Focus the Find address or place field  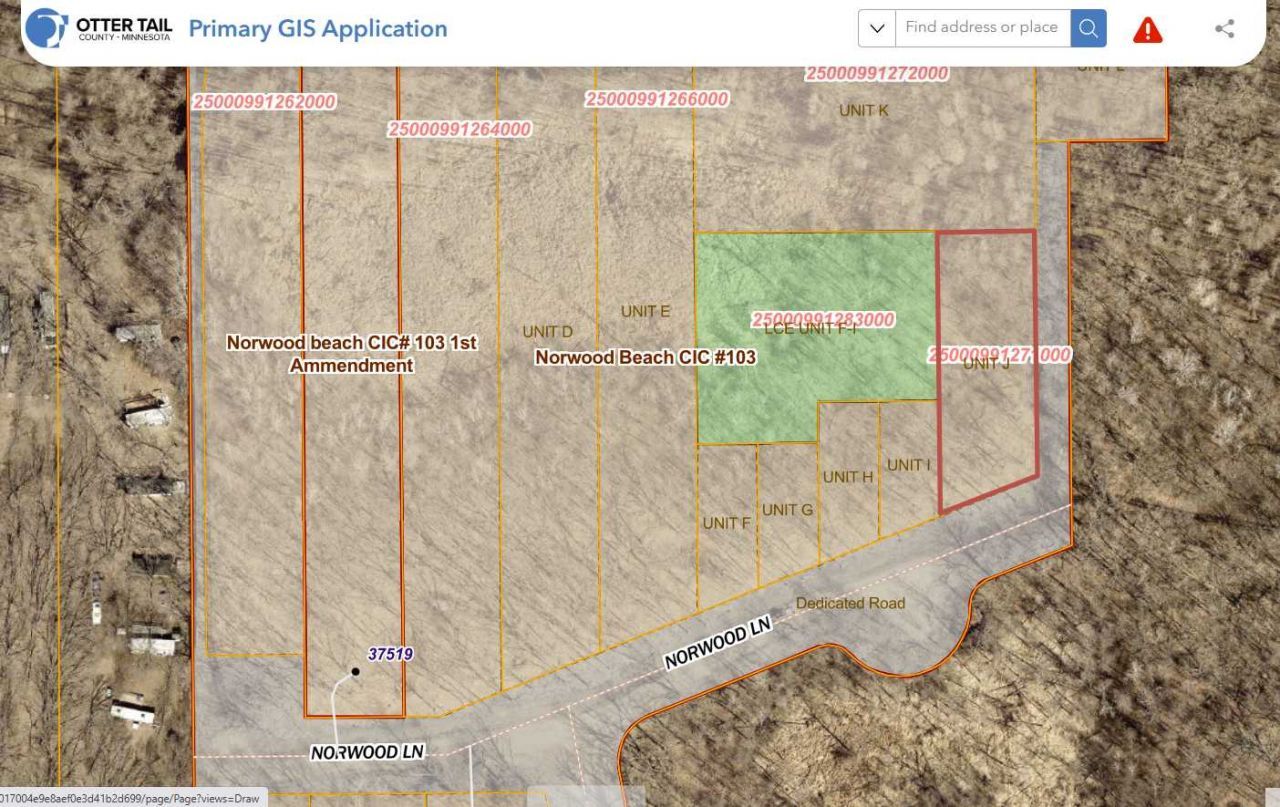[981, 28]
